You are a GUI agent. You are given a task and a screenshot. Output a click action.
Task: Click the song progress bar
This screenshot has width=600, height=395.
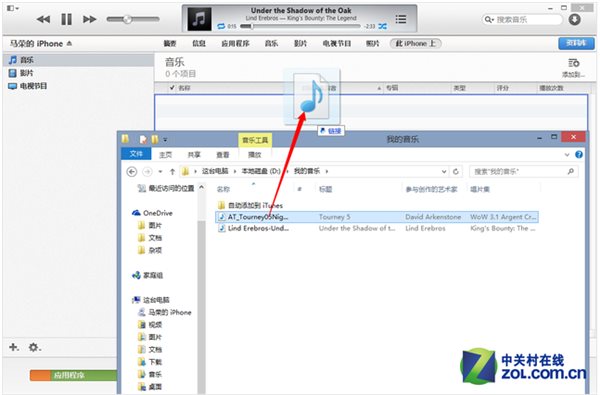coord(300,26)
